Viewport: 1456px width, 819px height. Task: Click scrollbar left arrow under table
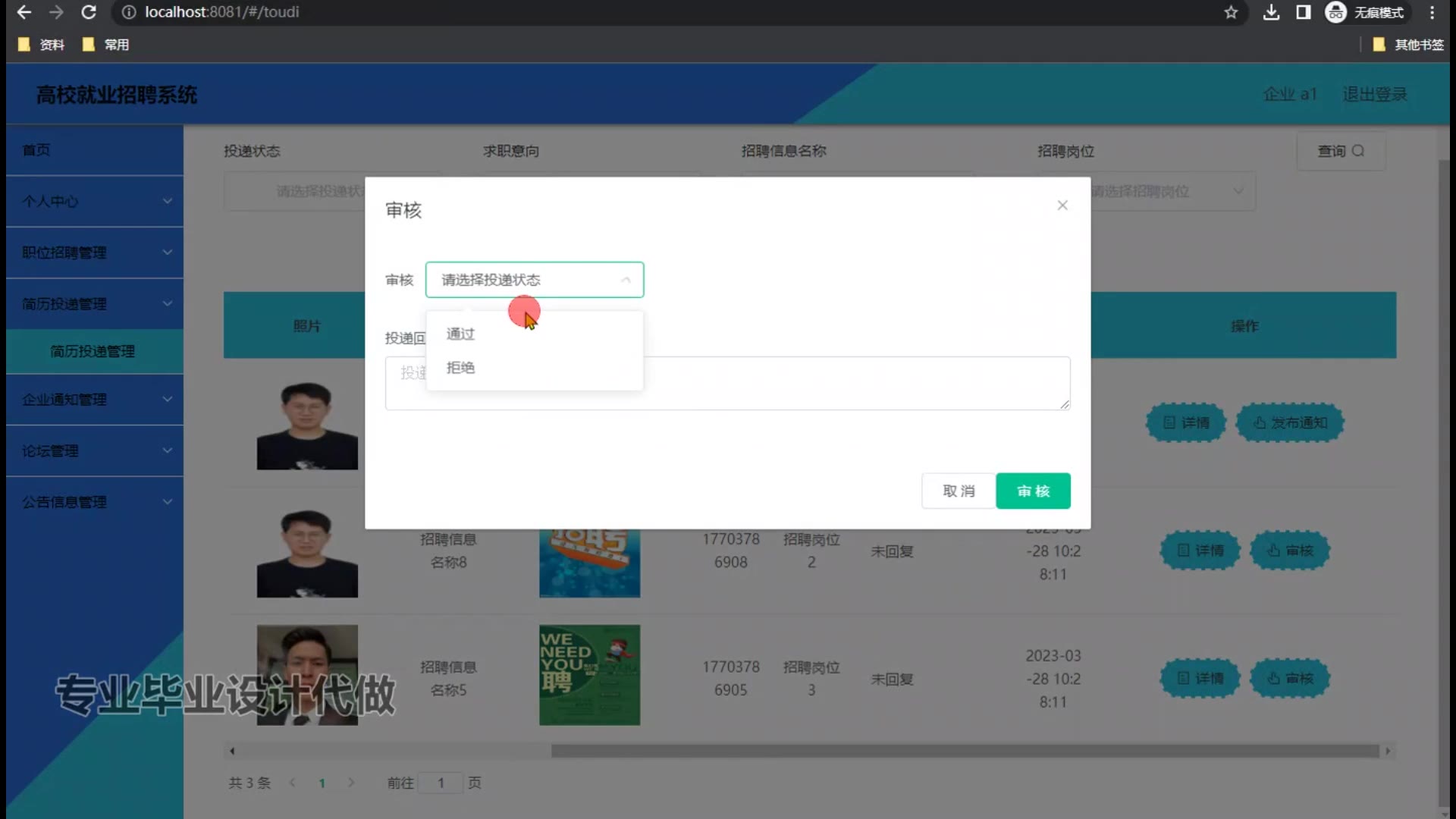coord(232,751)
